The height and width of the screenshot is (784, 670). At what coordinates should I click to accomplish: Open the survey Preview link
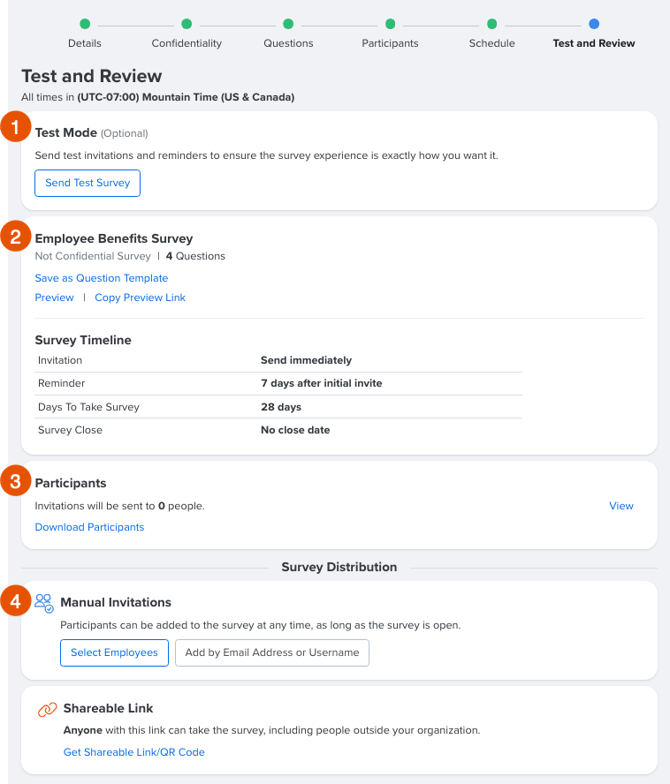(54, 298)
